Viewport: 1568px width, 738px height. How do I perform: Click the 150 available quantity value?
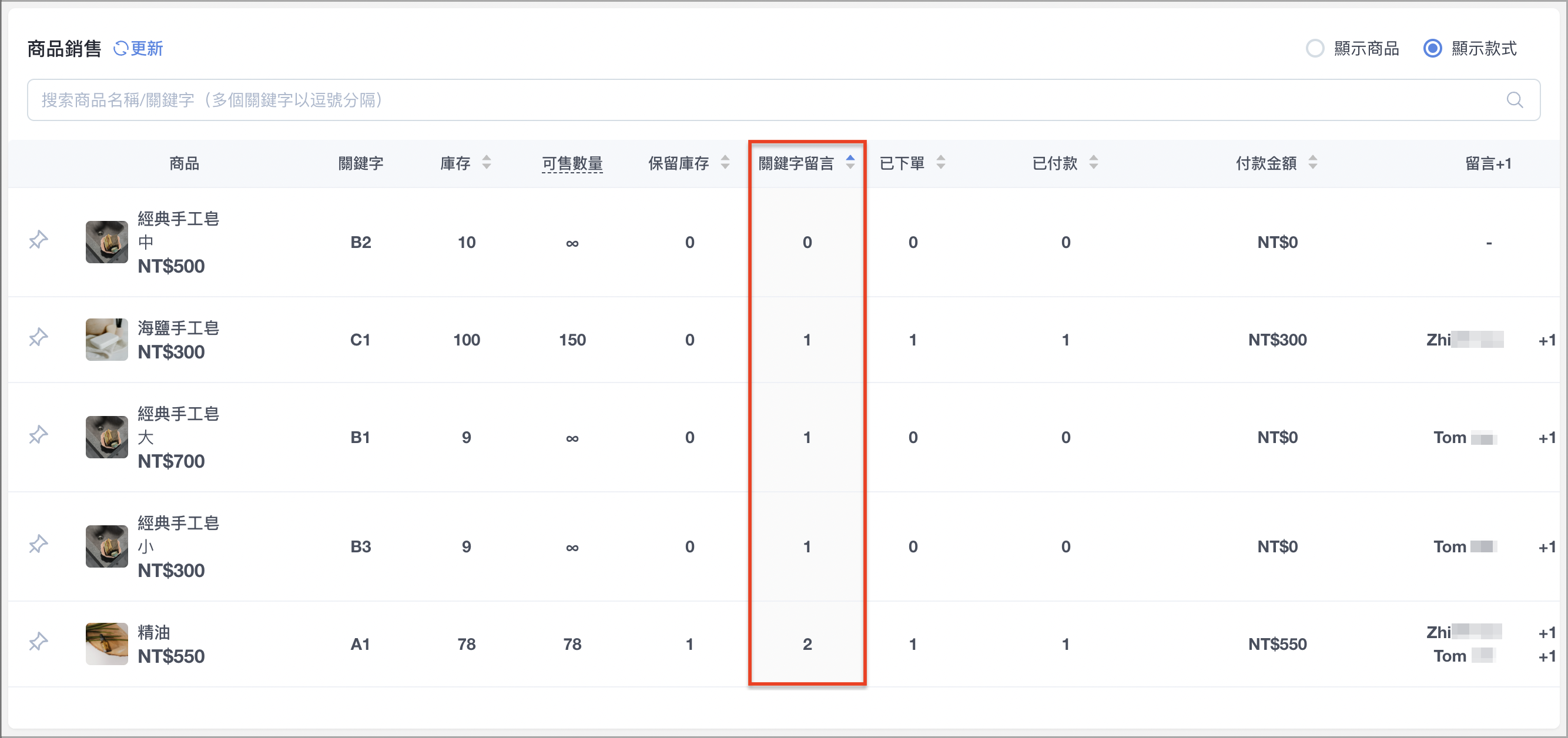(572, 340)
